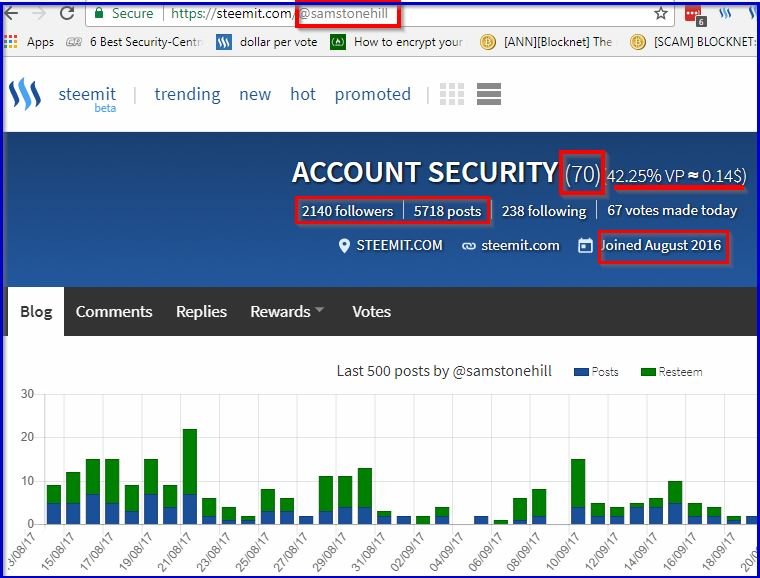Screen dimensions: 760x578
Task: Toggle the Resteem legend series
Action: tap(671, 372)
